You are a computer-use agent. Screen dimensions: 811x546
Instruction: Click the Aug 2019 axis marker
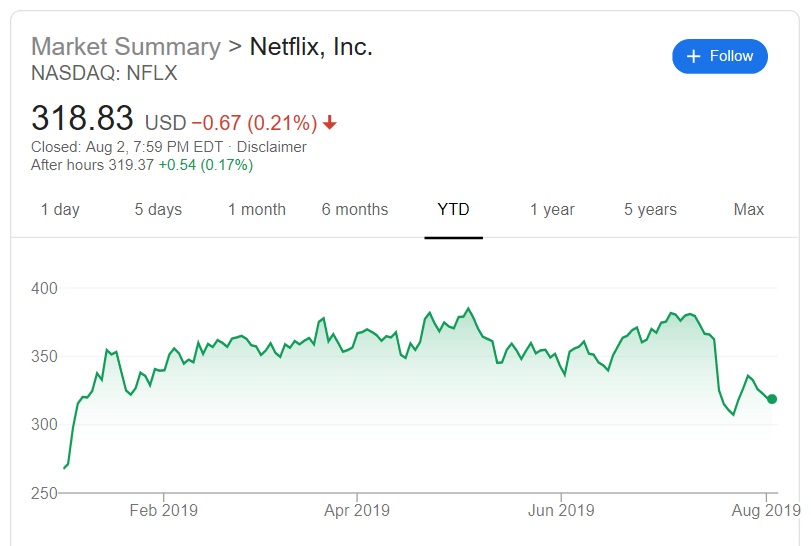(766, 510)
